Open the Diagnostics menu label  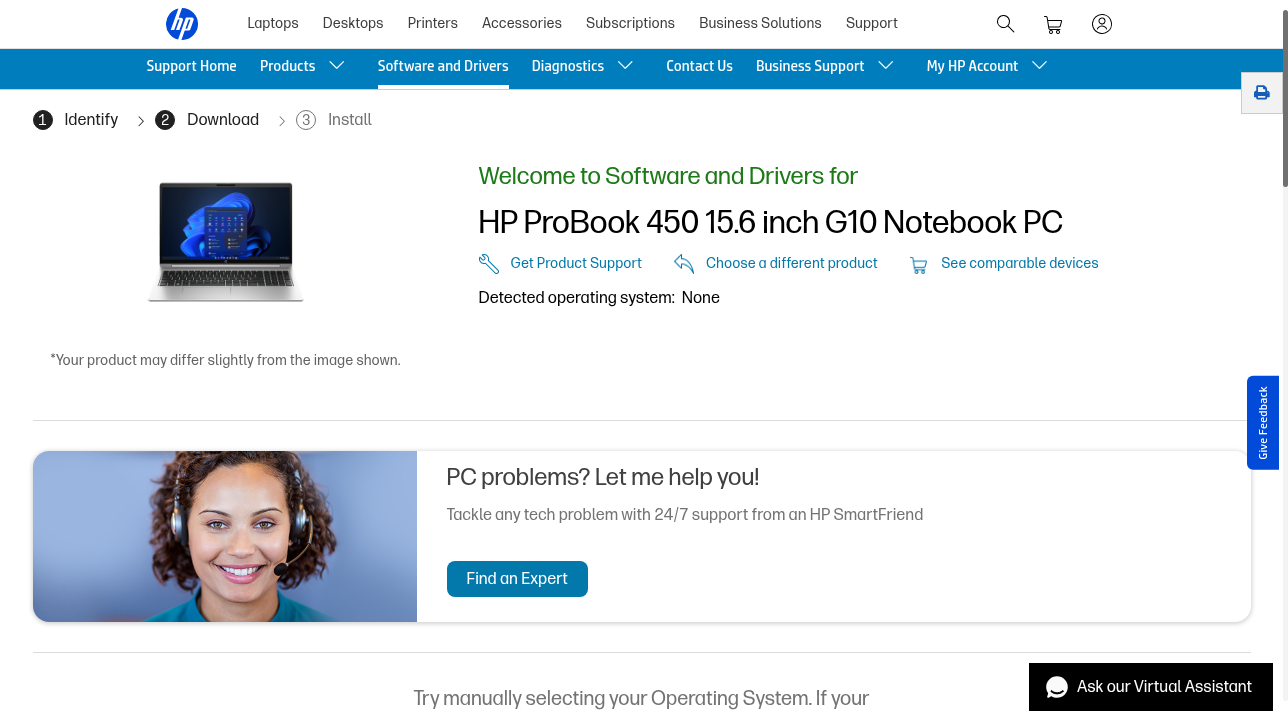click(567, 66)
